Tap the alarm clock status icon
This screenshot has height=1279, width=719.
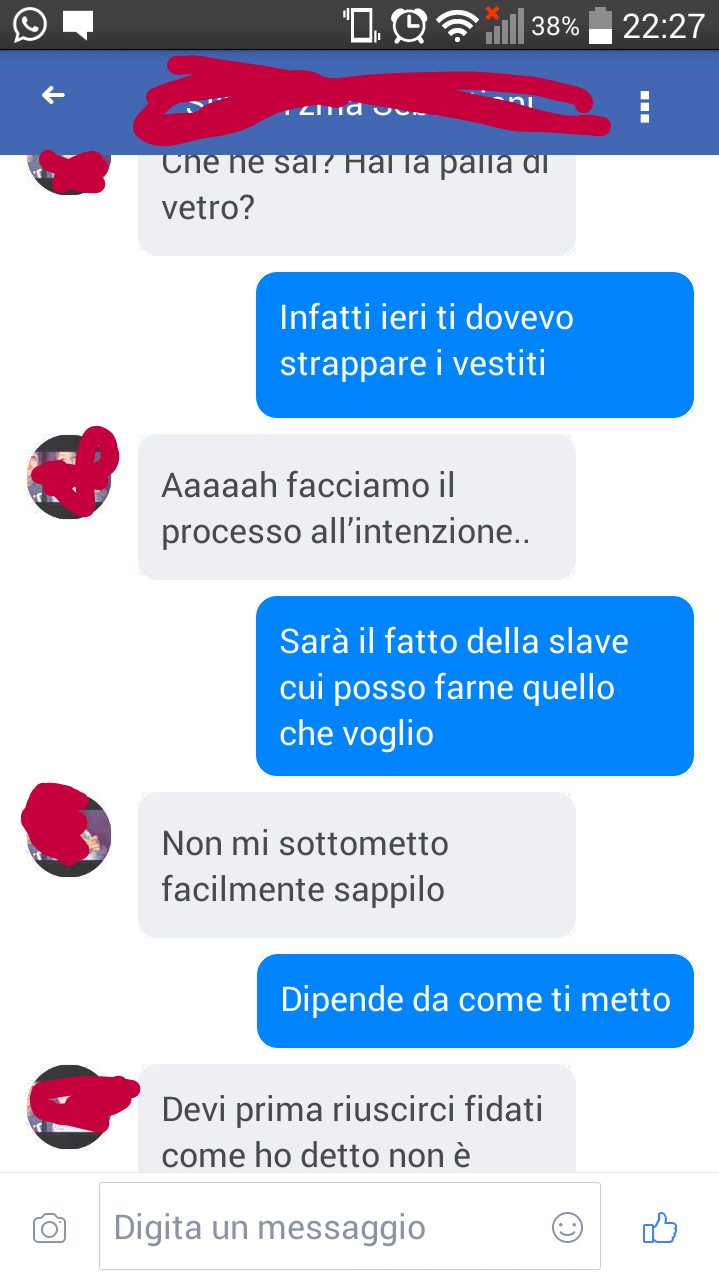[409, 25]
